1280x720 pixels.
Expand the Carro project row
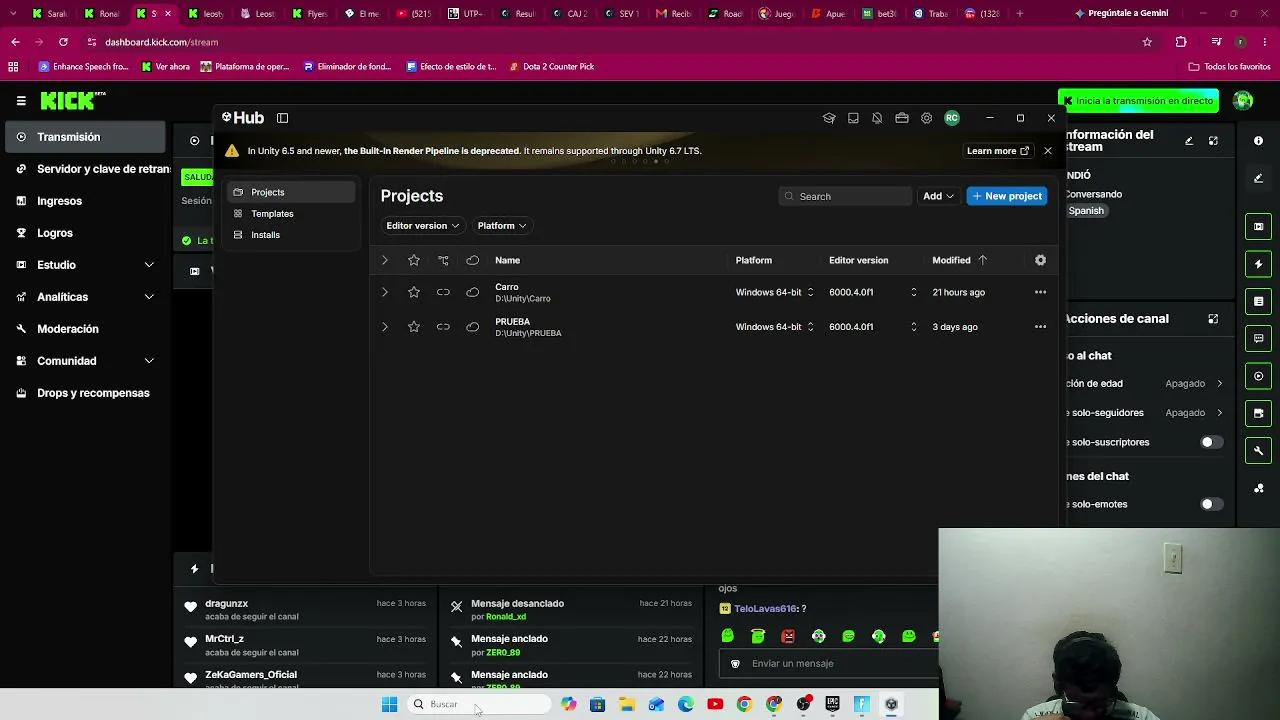point(384,292)
